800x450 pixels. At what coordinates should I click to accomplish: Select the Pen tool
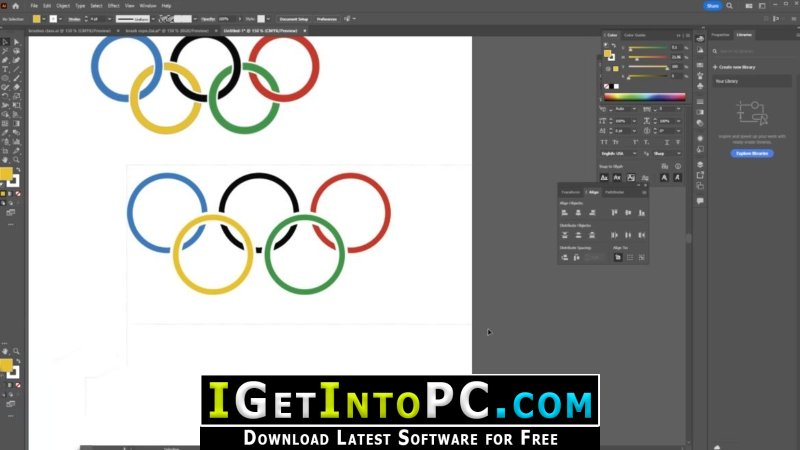pos(5,60)
